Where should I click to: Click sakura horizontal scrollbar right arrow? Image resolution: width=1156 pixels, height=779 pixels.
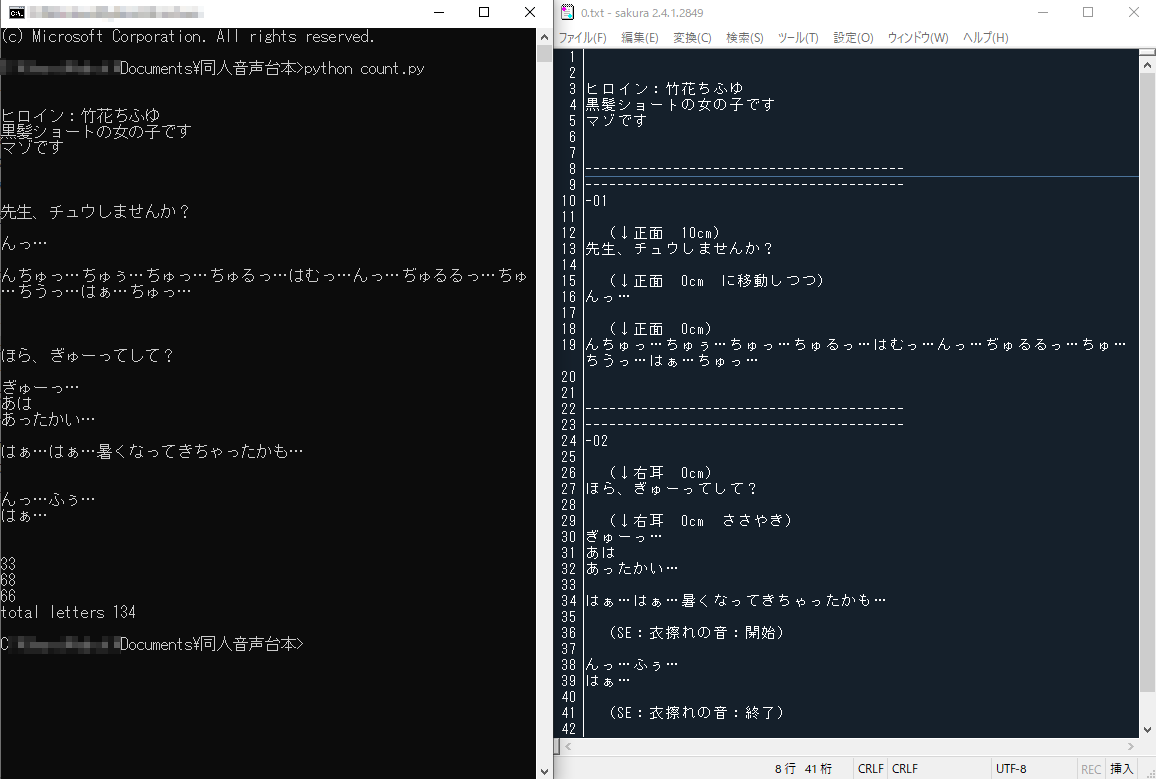point(1131,747)
